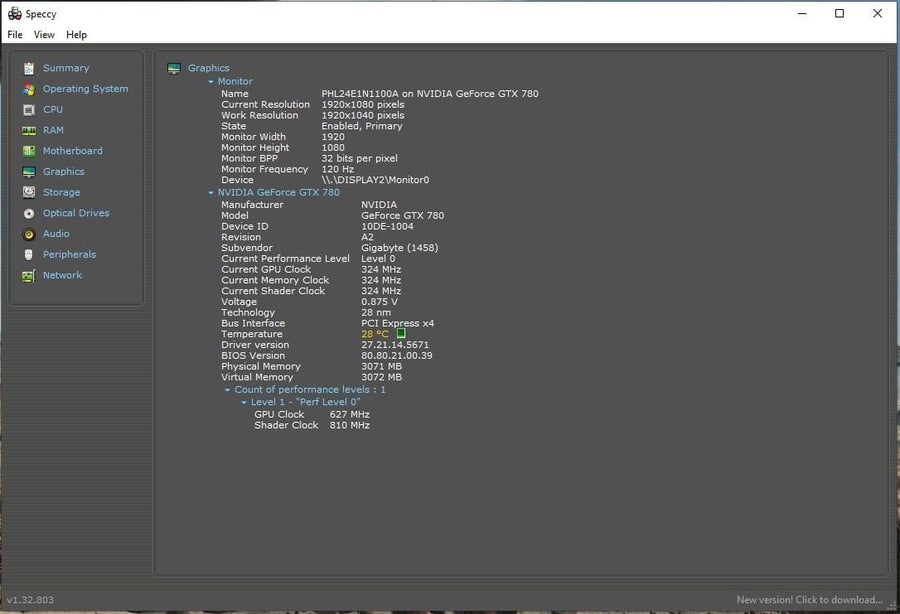
Task: Click the Audio speaker icon in sidebar
Action: (x=29, y=234)
